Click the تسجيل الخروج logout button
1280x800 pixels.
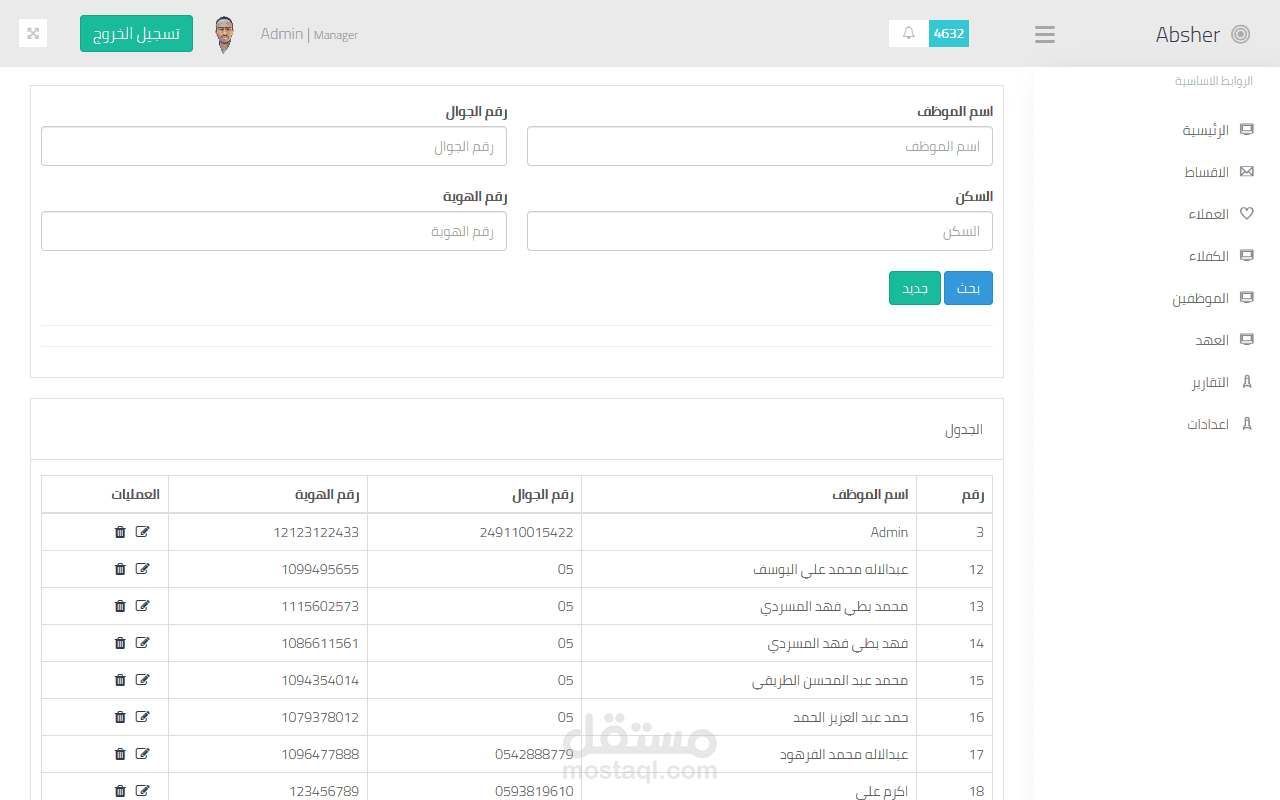(136, 33)
